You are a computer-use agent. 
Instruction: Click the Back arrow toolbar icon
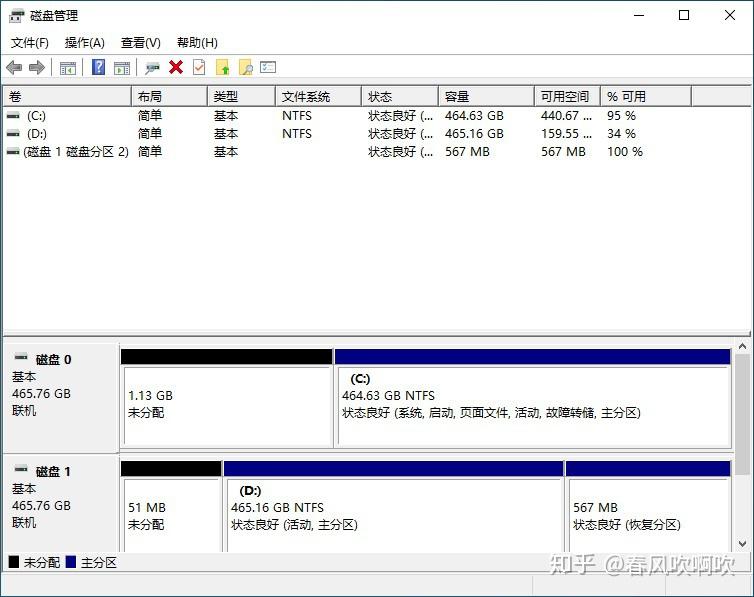click(x=14, y=67)
